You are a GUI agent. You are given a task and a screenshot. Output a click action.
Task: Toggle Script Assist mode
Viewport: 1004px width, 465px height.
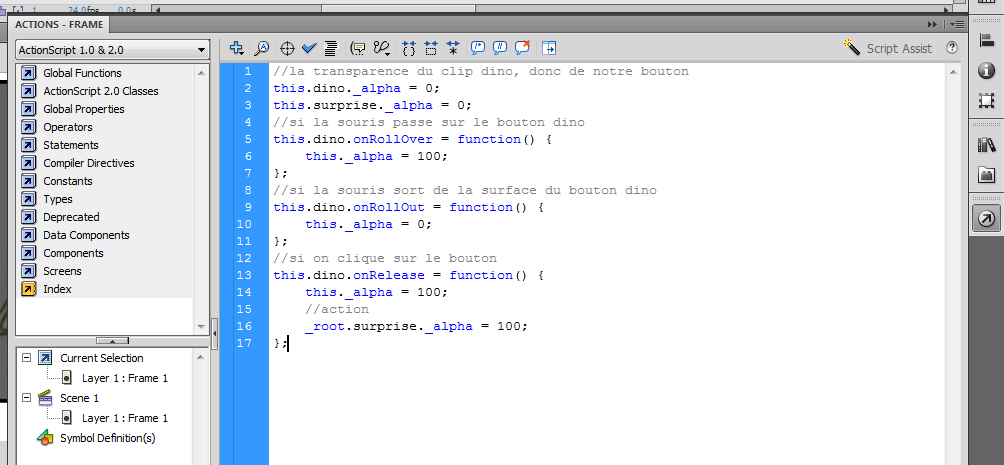[887, 48]
